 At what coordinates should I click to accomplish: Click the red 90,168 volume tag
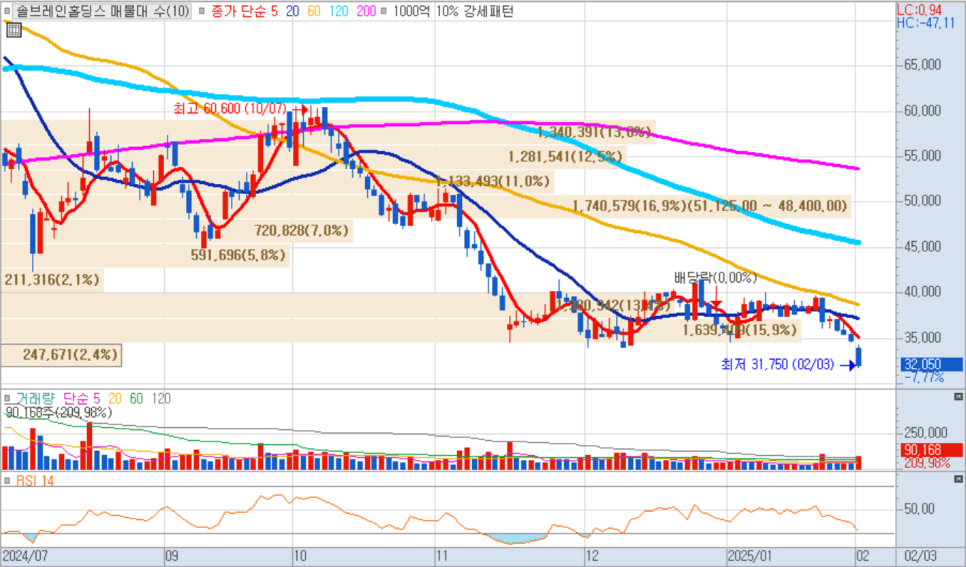coord(932,451)
